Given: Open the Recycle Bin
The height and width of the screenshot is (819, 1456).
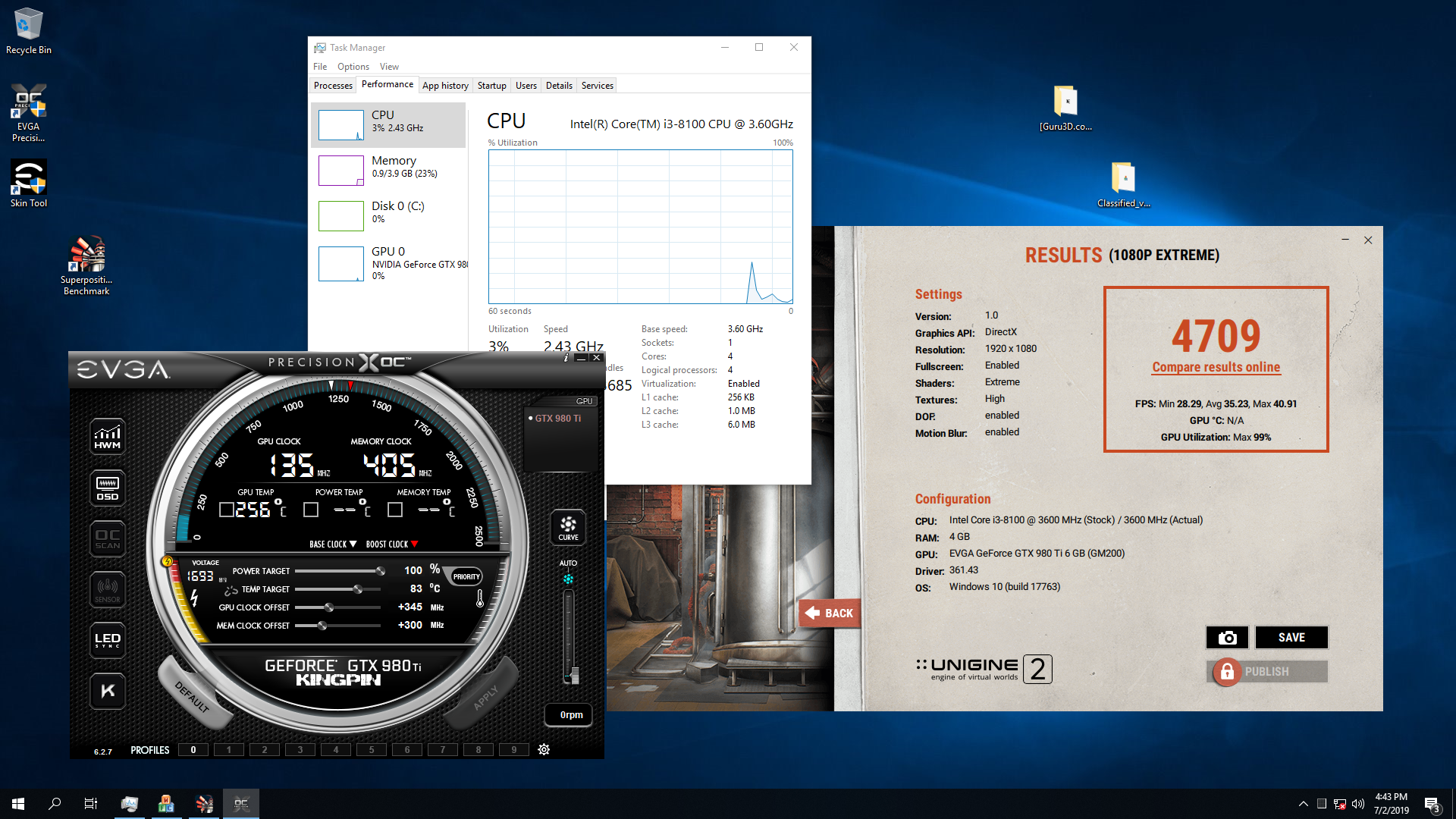Looking at the screenshot, I should click(28, 31).
